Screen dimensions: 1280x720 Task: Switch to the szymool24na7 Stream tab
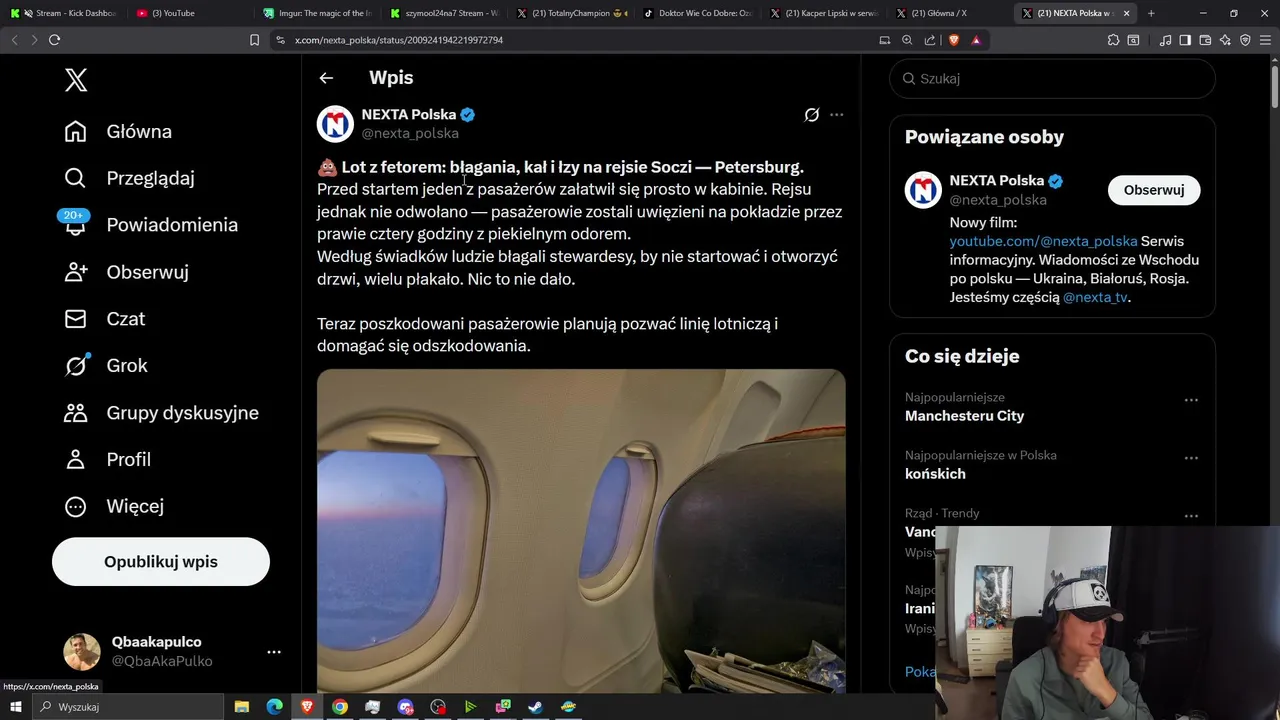445,13
